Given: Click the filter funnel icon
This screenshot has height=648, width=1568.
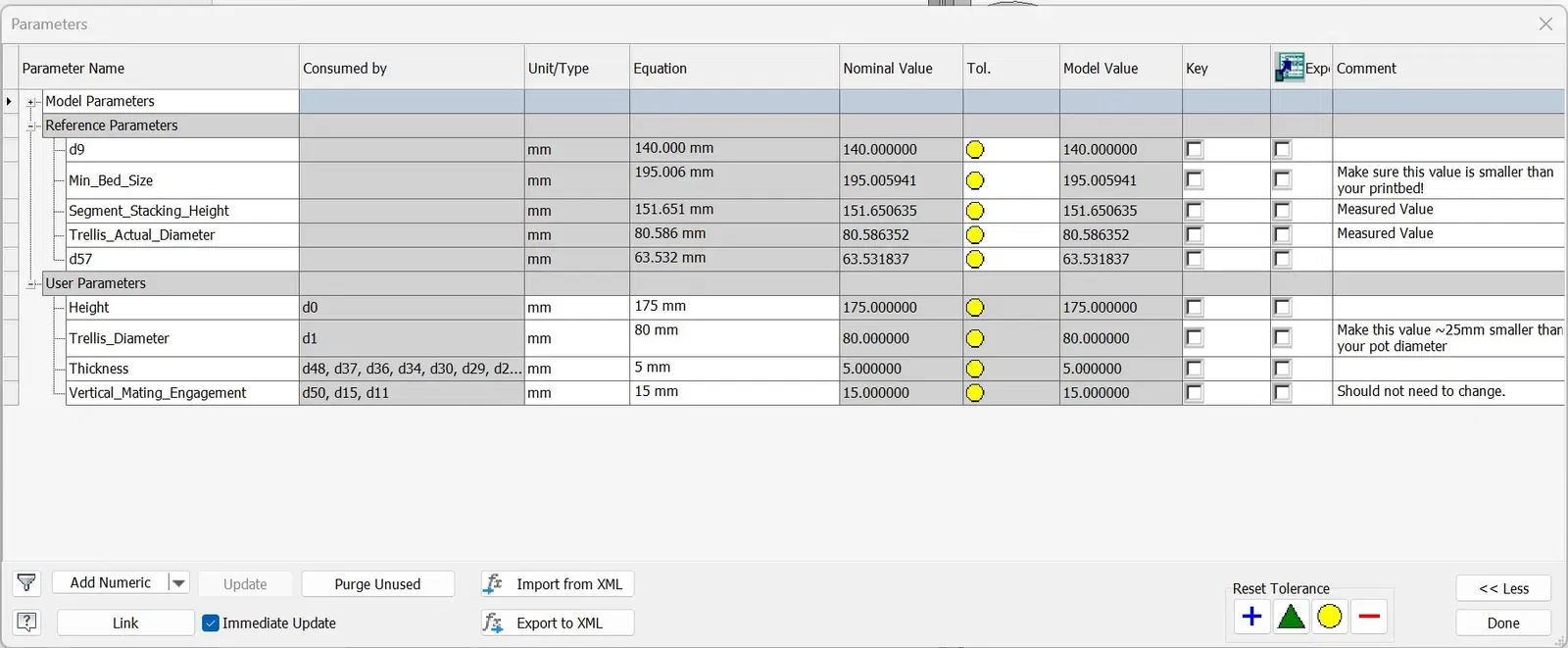Looking at the screenshot, I should [26, 583].
